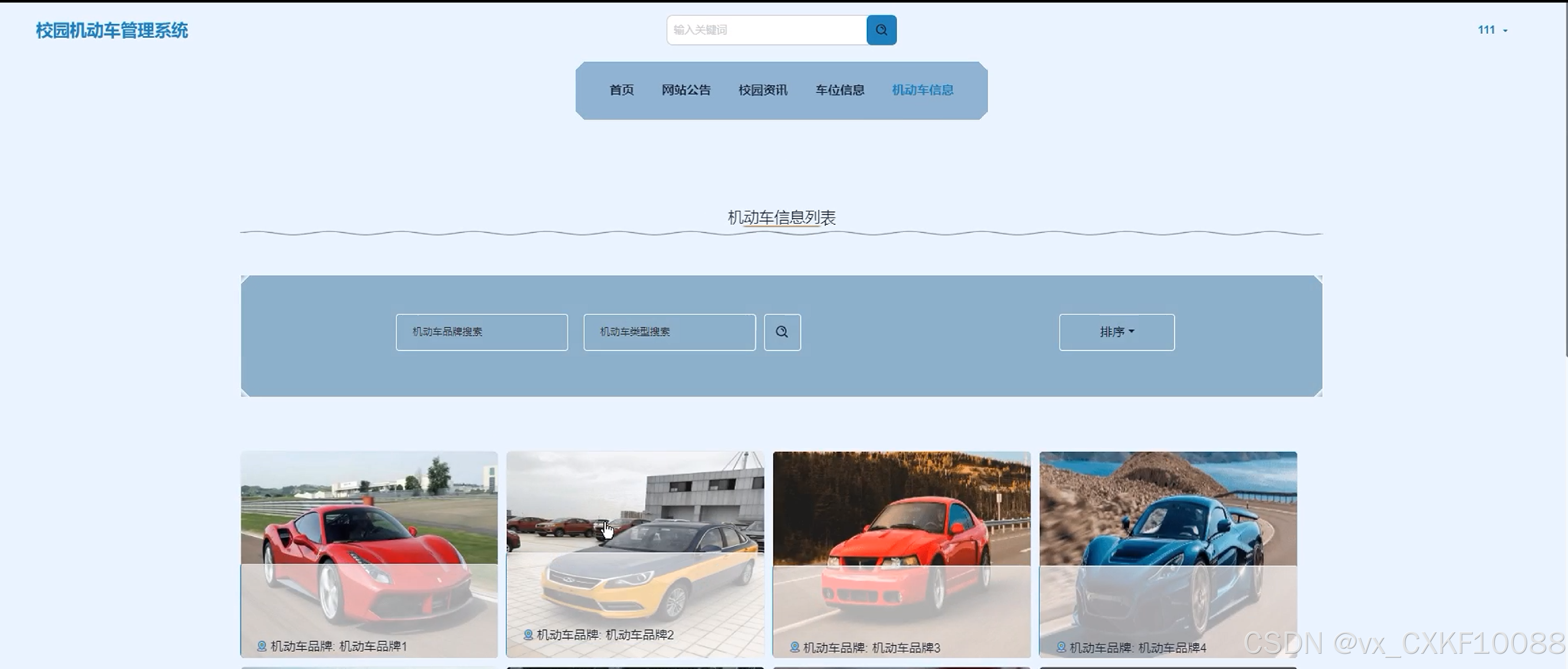
Task: Click the vehicle filter search magnifier icon
Action: (782, 332)
